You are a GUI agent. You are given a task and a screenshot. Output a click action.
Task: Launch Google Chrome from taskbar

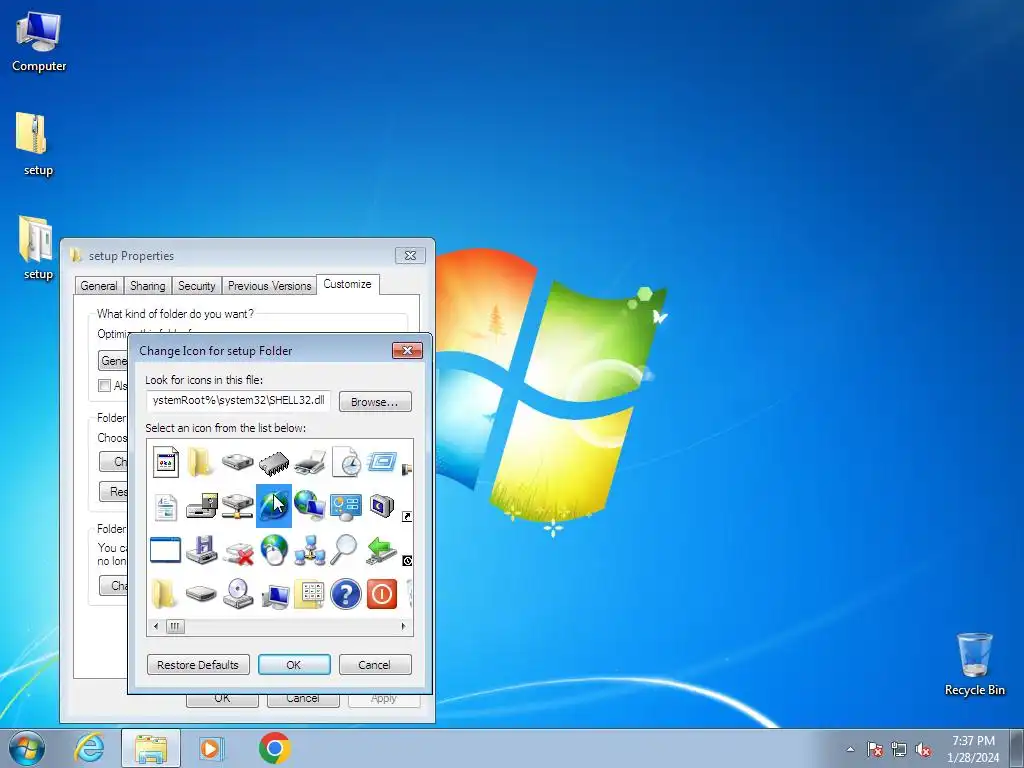point(274,748)
